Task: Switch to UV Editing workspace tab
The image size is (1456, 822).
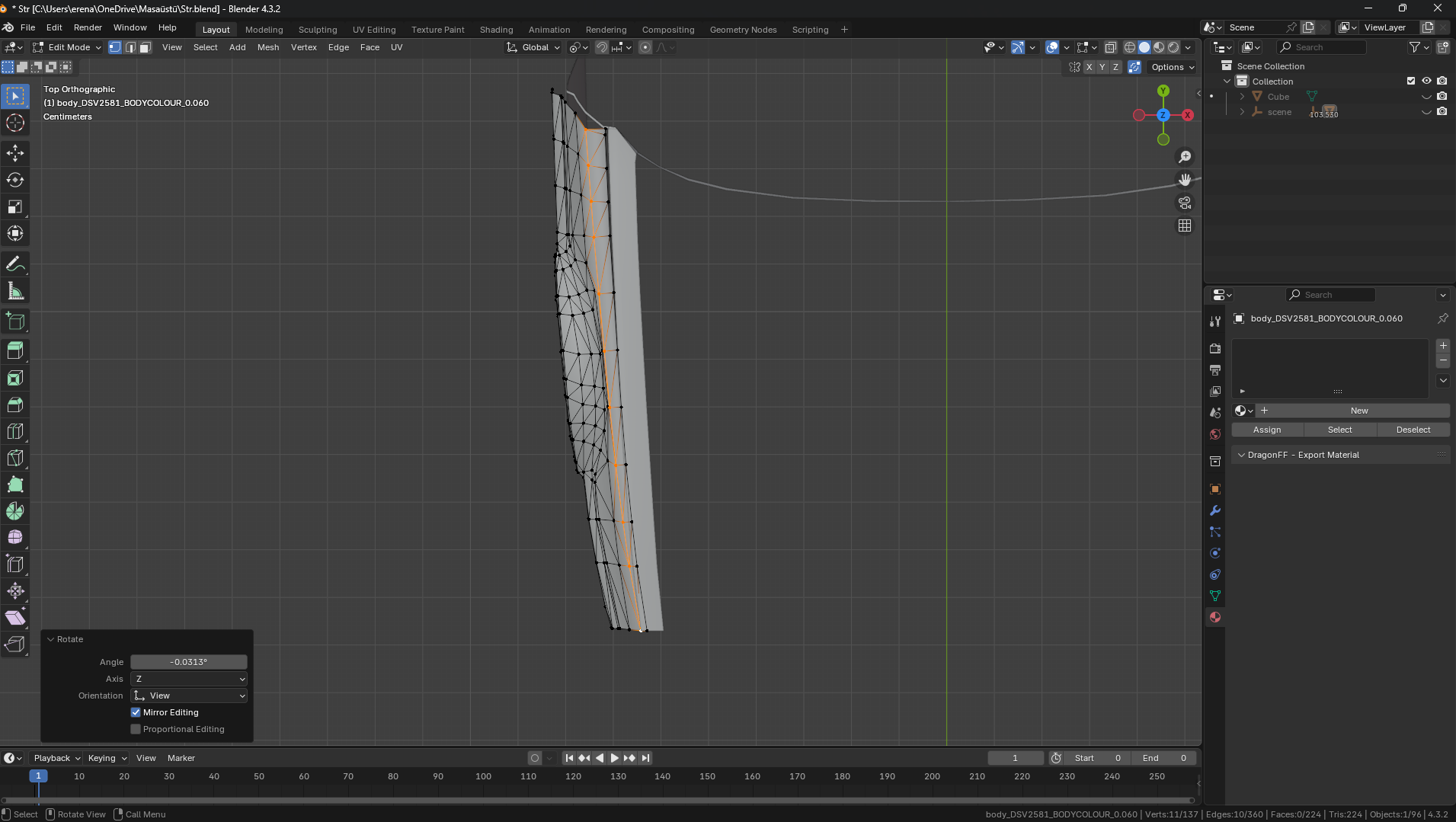Action: [x=374, y=30]
